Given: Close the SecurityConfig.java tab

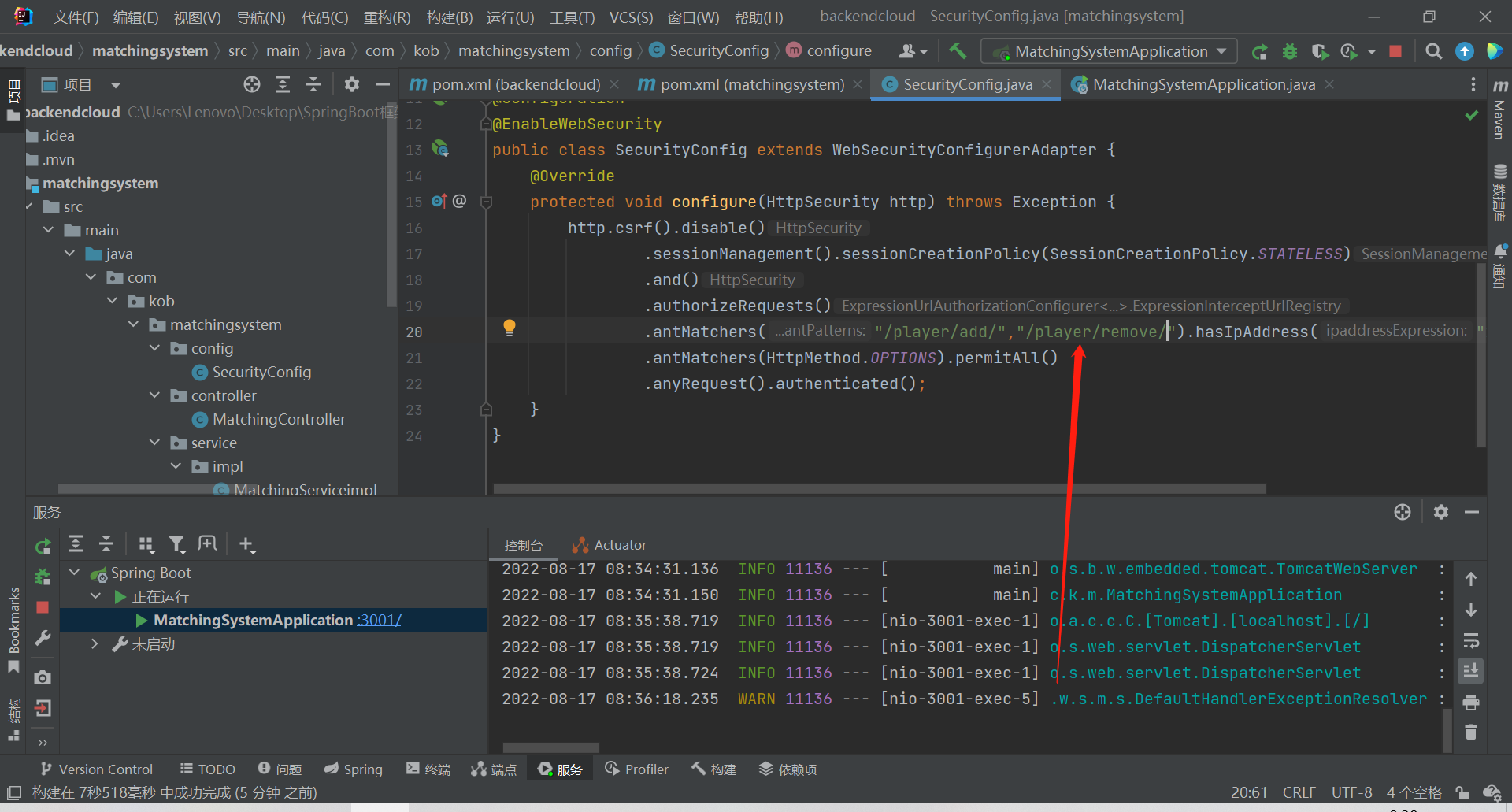Looking at the screenshot, I should [x=1047, y=84].
